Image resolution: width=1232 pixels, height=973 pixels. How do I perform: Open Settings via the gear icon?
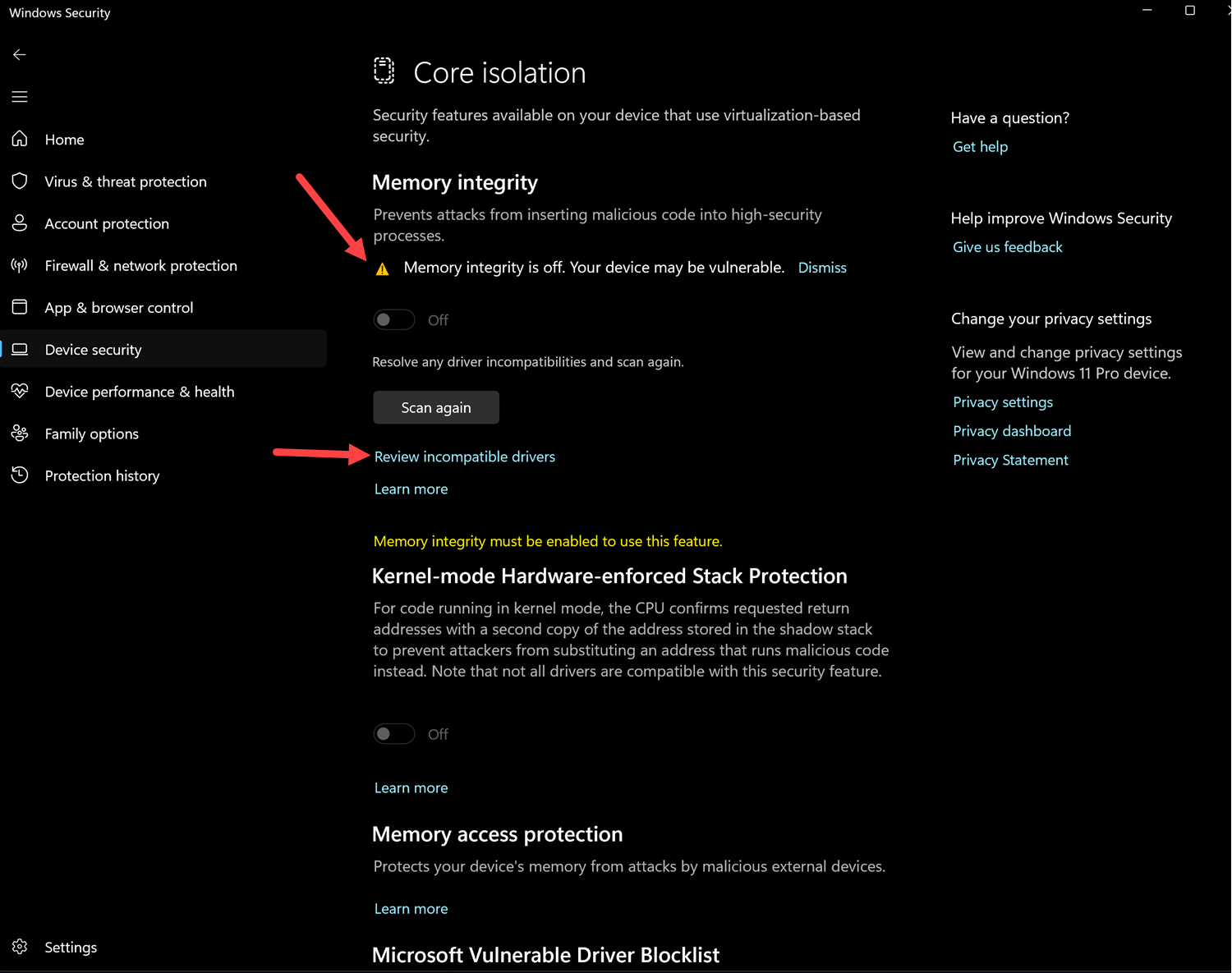[20, 947]
